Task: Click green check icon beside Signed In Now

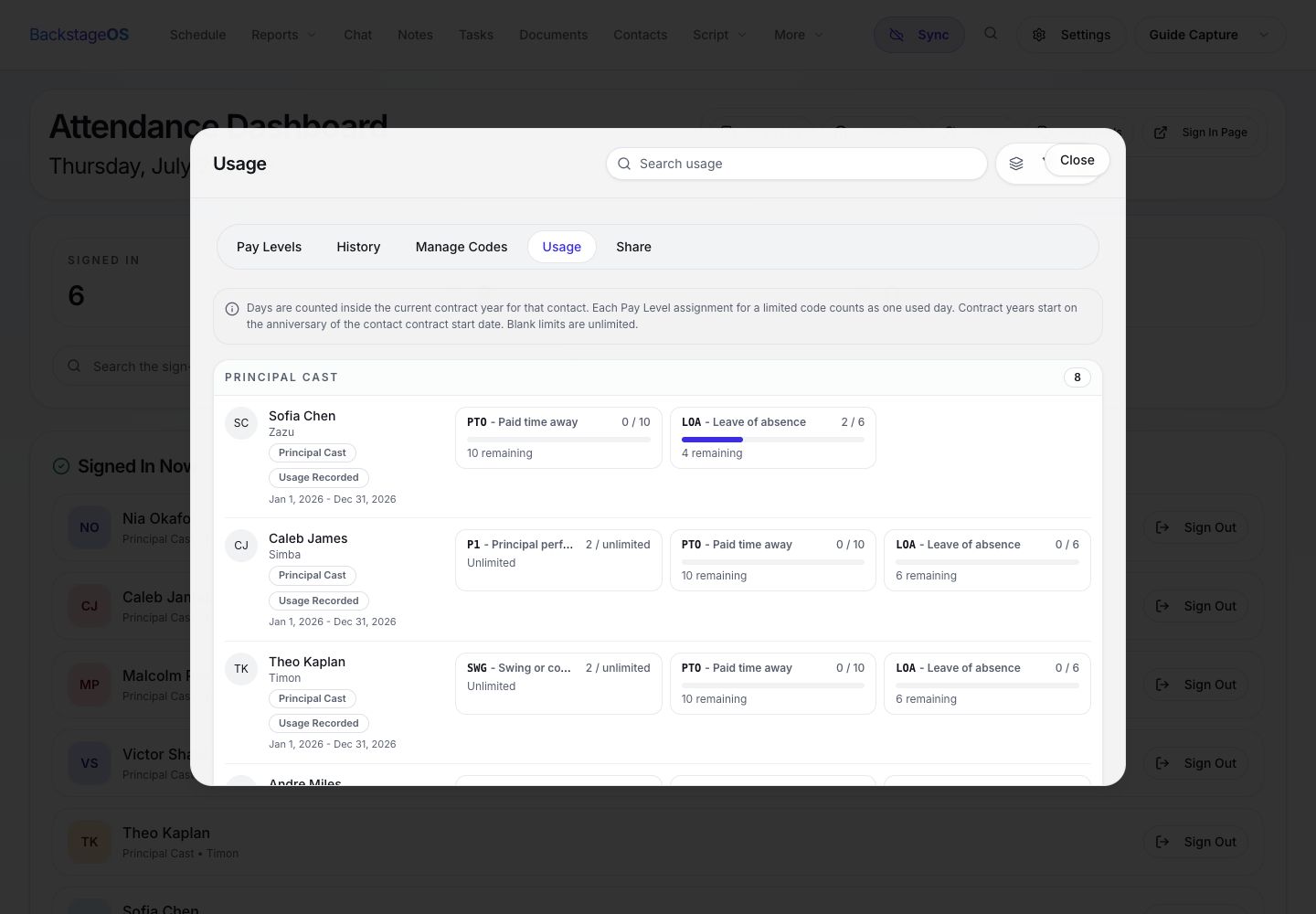Action: [61, 466]
